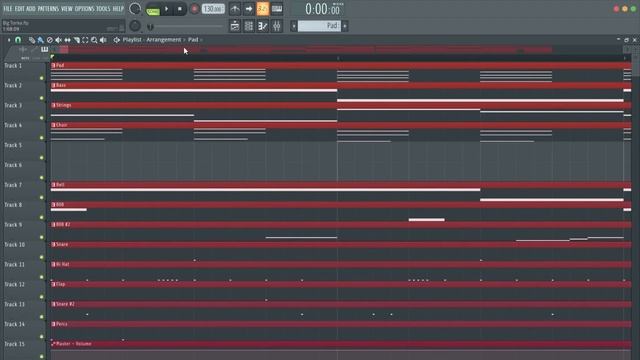
Task: Select the Mute tool
Action: pos(58,40)
